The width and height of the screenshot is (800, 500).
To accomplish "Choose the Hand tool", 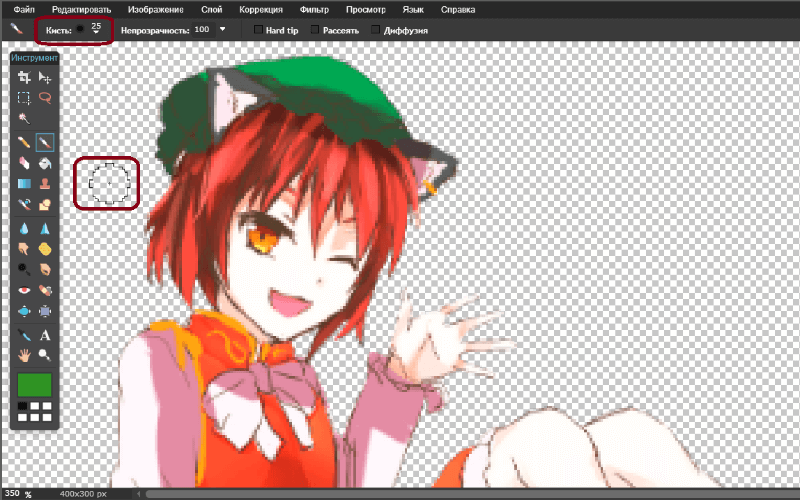I will [x=24, y=355].
